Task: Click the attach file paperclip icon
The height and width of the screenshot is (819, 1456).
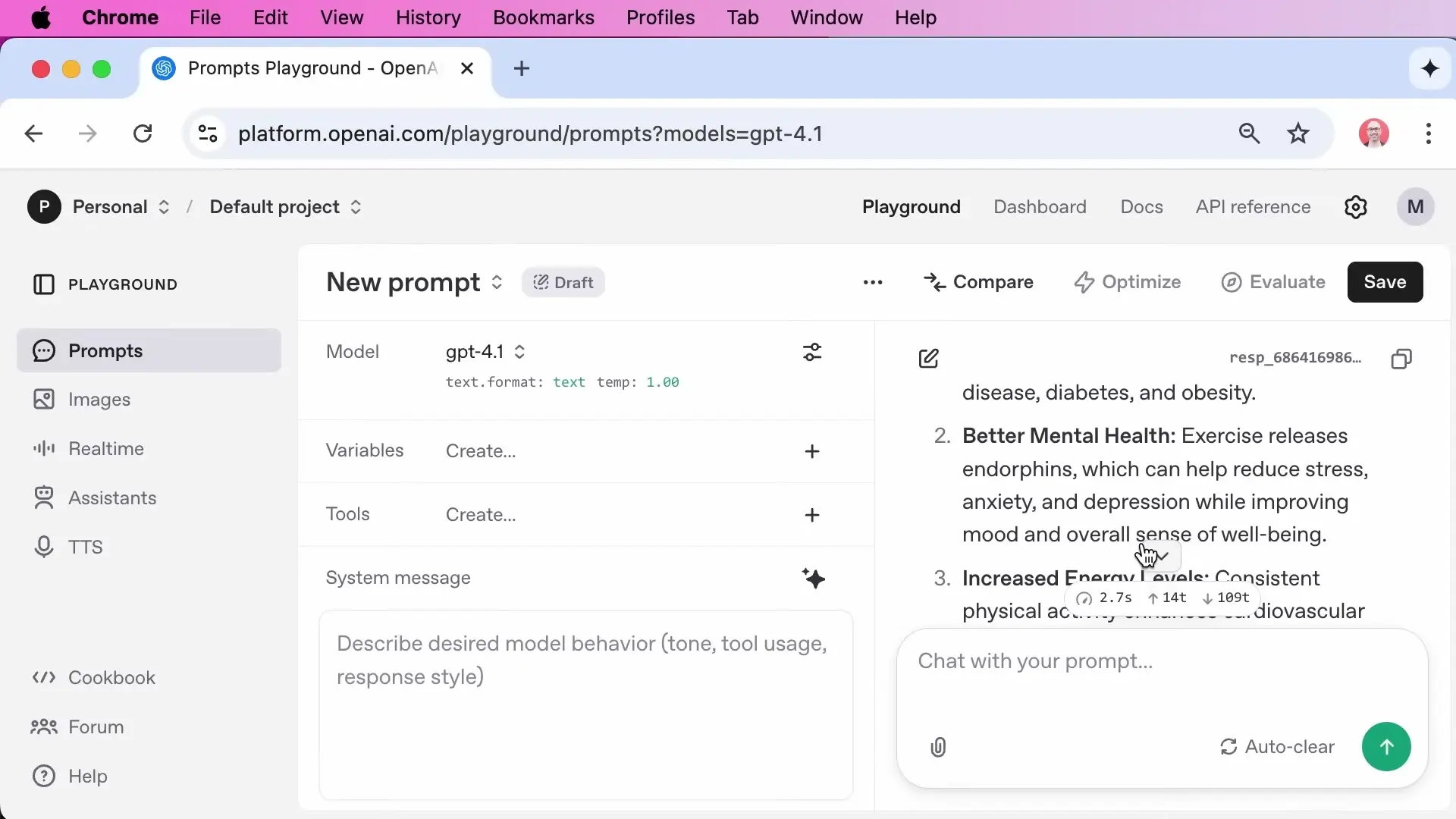Action: click(x=938, y=748)
